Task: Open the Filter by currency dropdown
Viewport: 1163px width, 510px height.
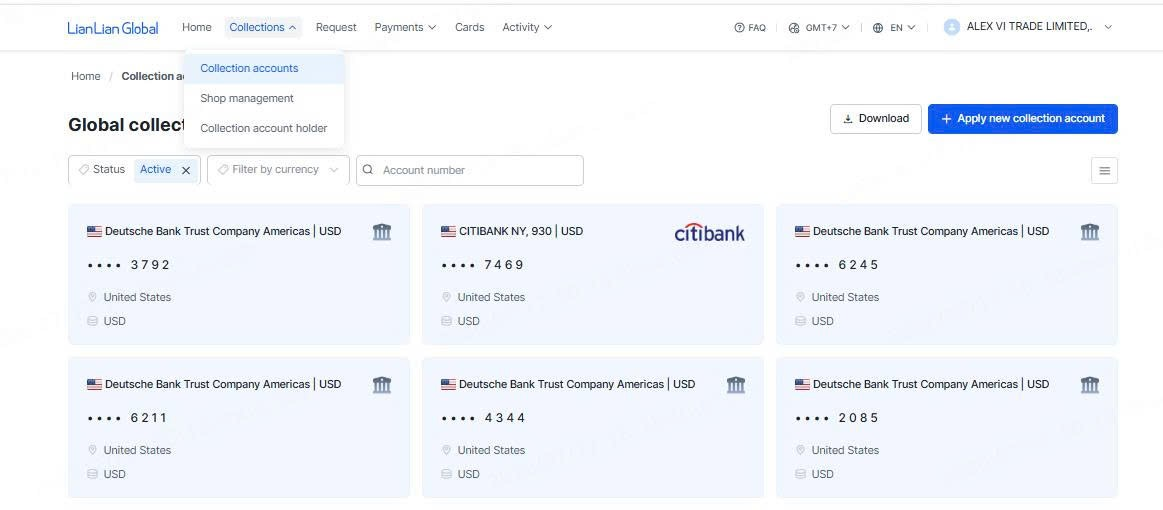Action: click(x=278, y=170)
